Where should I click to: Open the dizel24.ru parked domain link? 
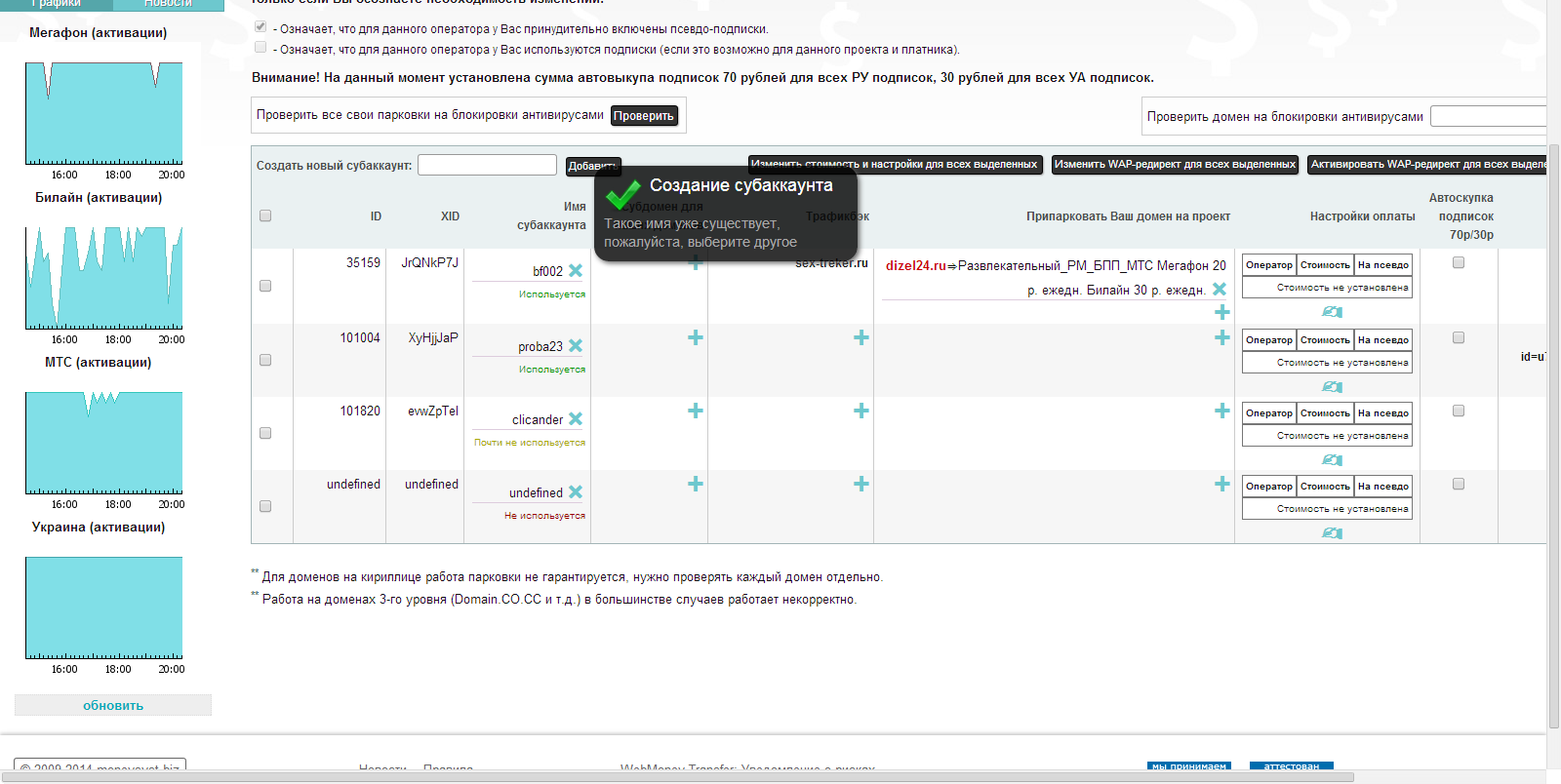click(x=915, y=265)
